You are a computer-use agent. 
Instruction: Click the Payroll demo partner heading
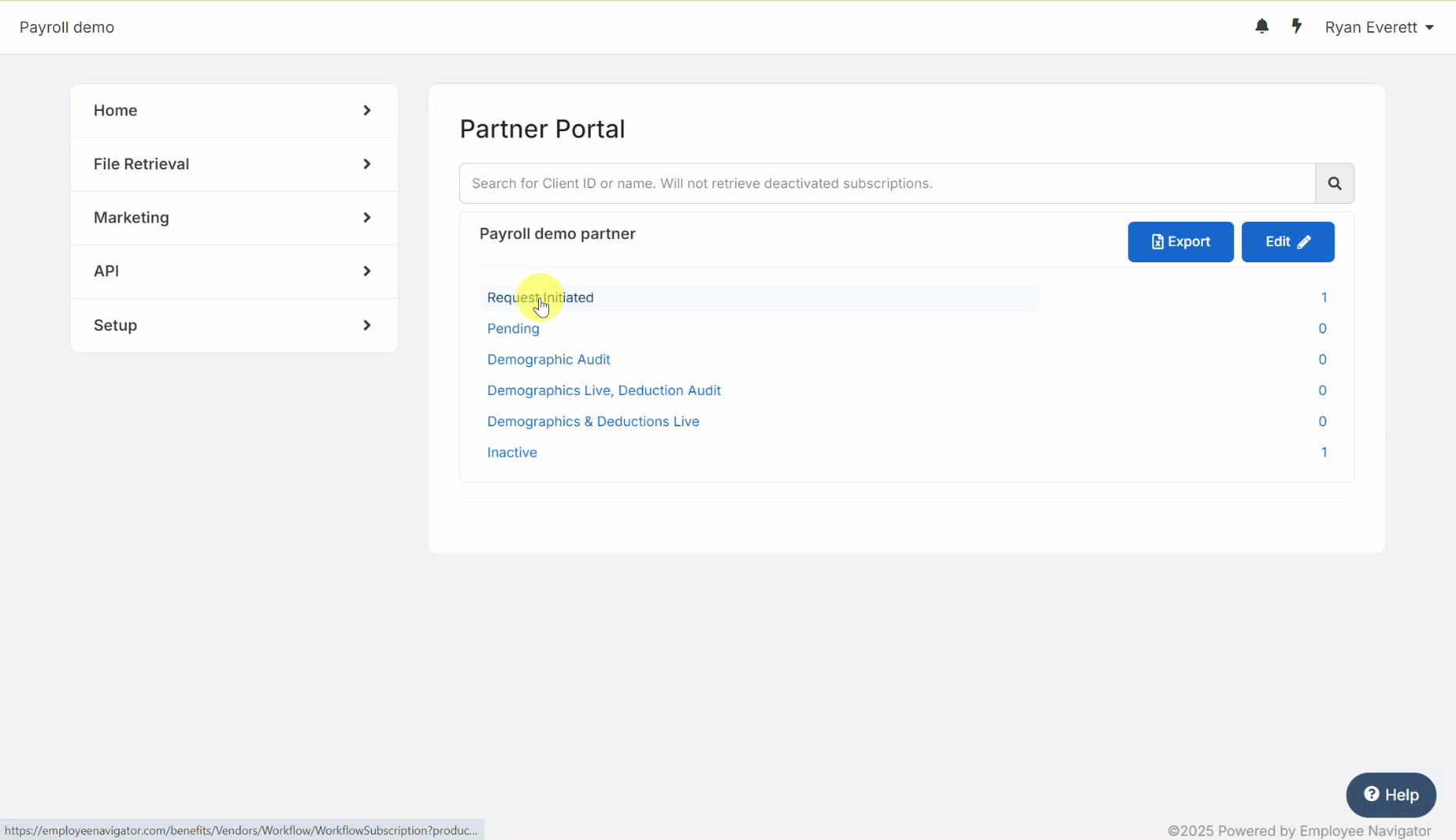[x=557, y=234]
